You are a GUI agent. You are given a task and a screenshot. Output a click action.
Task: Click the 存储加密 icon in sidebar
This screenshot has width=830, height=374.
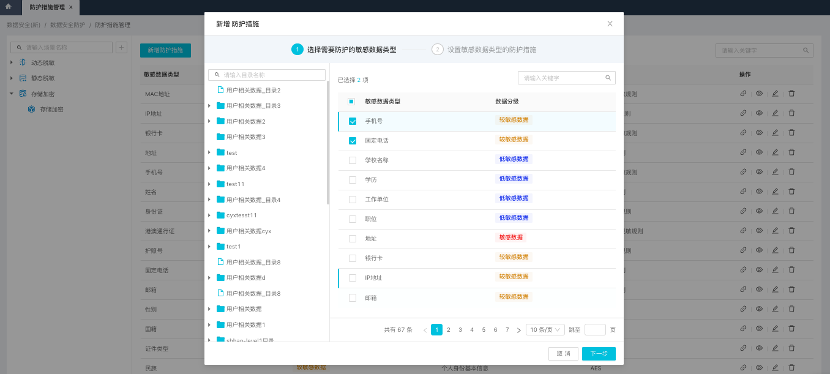(x=23, y=93)
